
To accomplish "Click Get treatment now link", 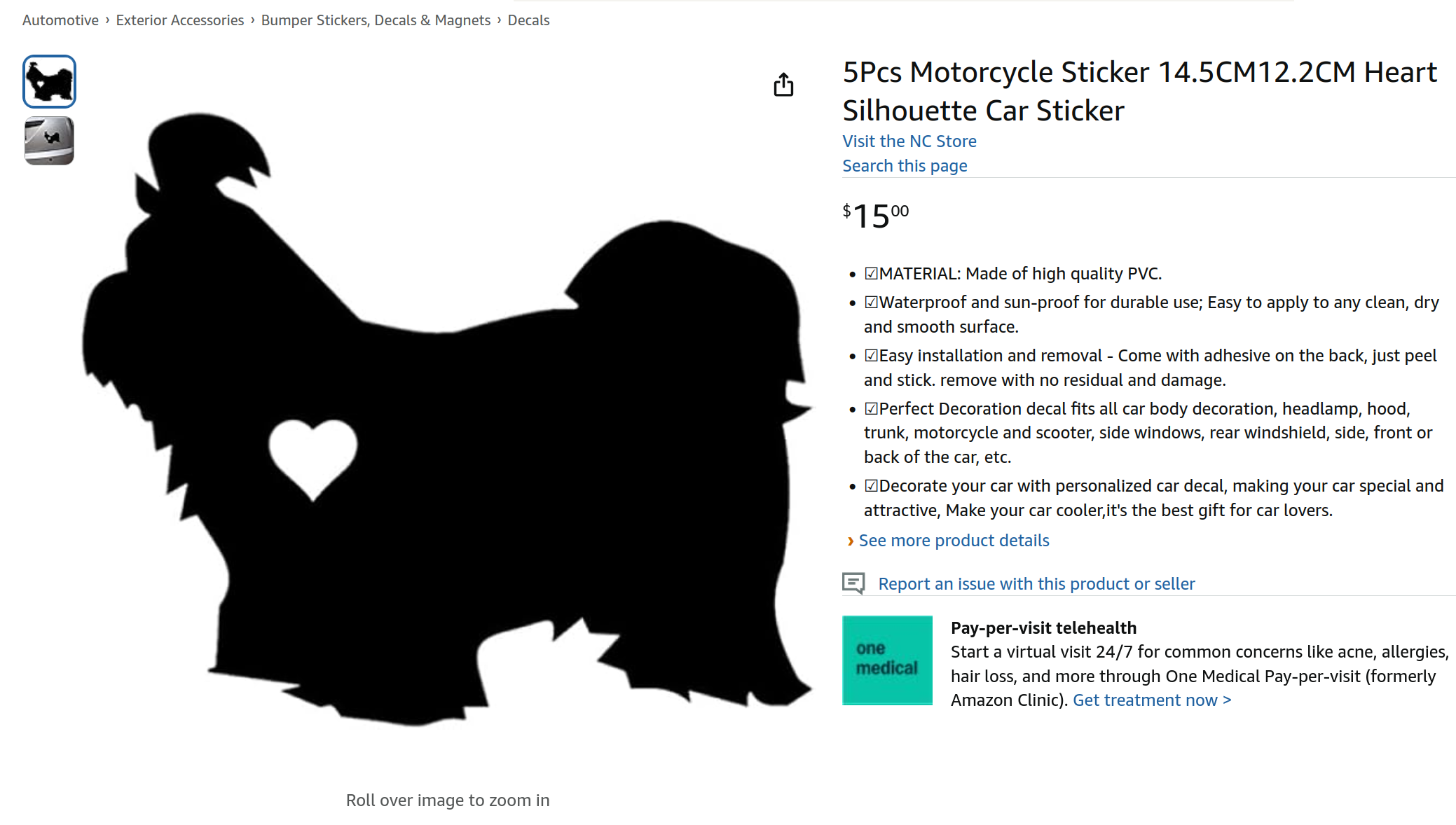I will tap(1151, 700).
